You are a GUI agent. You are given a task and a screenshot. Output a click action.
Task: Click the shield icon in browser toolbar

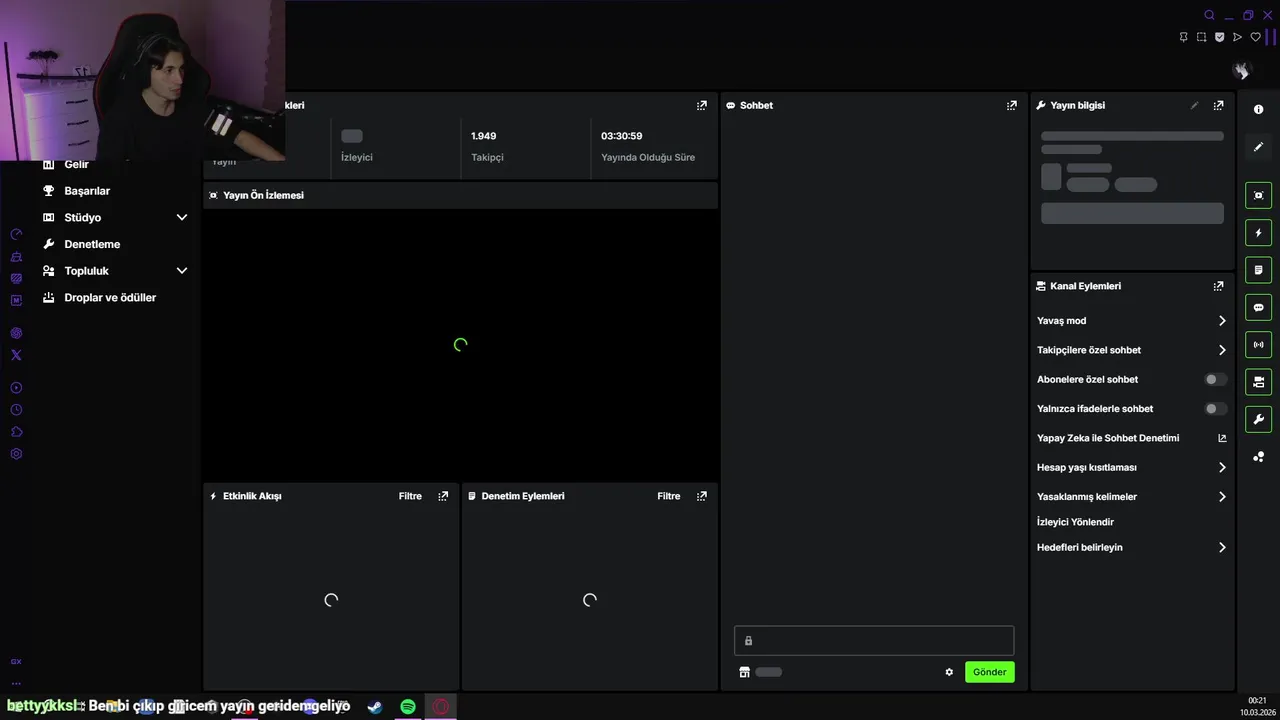point(1219,37)
